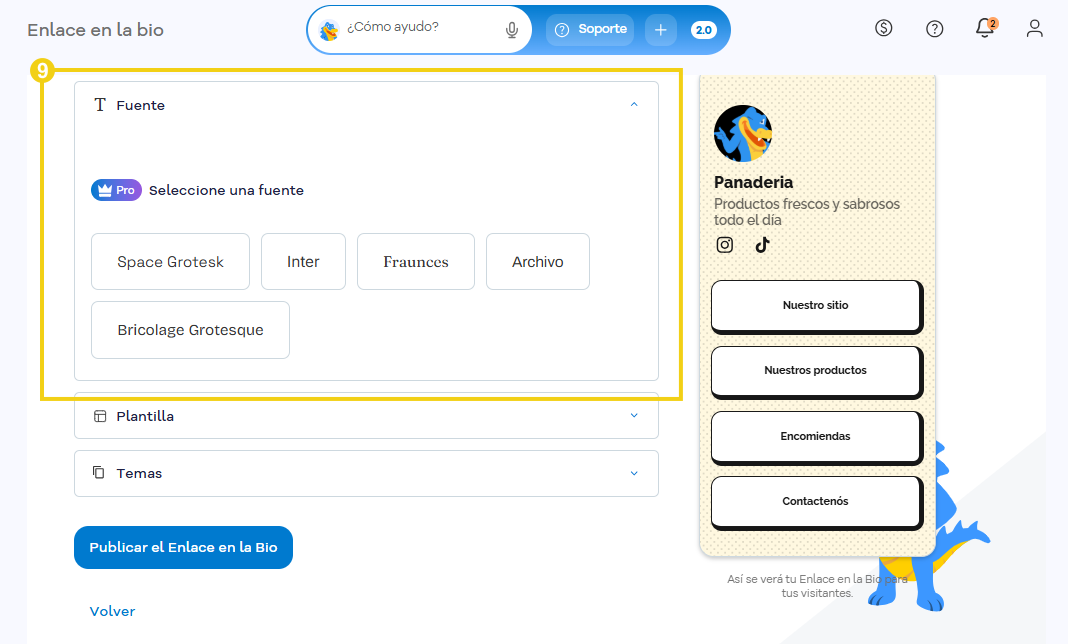This screenshot has width=1068, height=644.
Task: Click the Volver link
Action: pyautogui.click(x=112, y=611)
